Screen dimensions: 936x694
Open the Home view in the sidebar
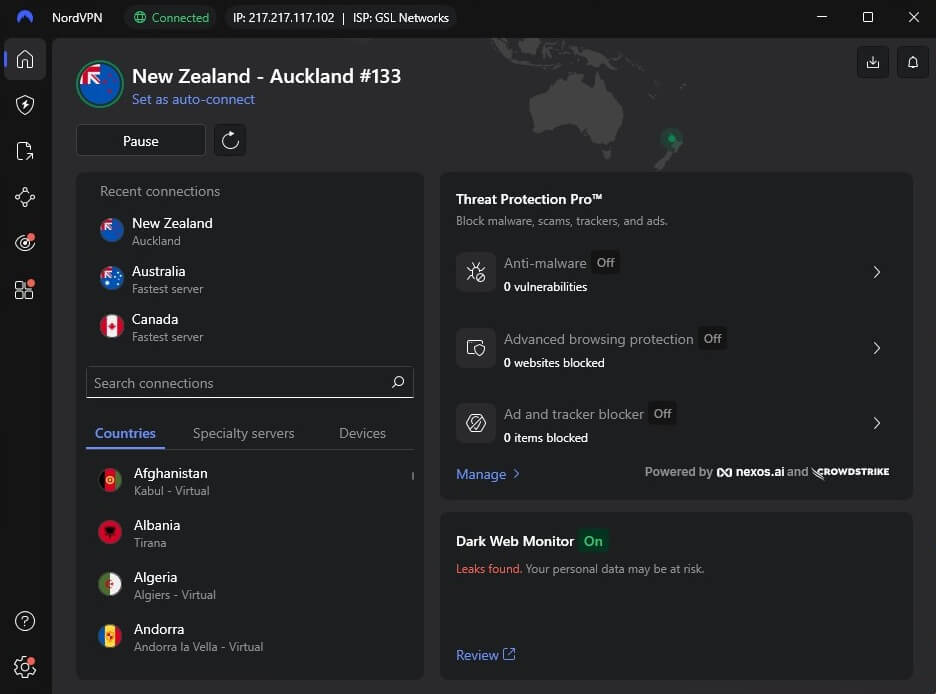[25, 59]
